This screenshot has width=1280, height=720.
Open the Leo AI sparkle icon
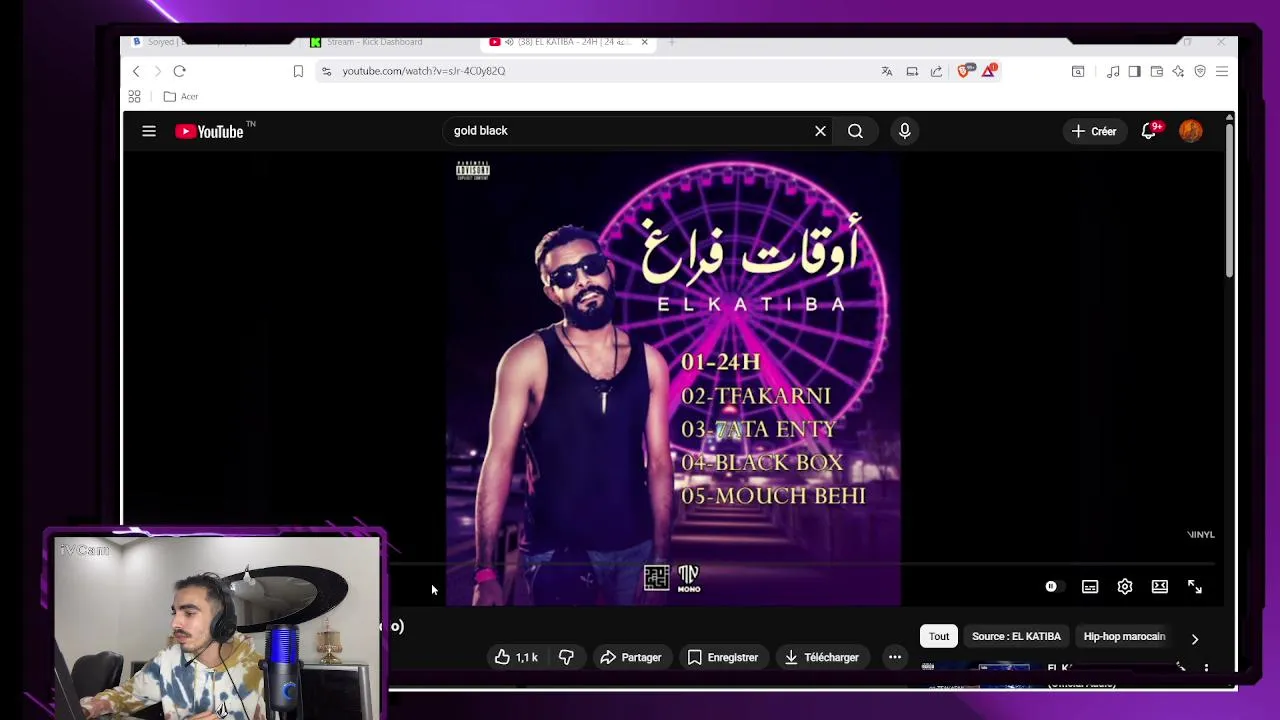1178,71
